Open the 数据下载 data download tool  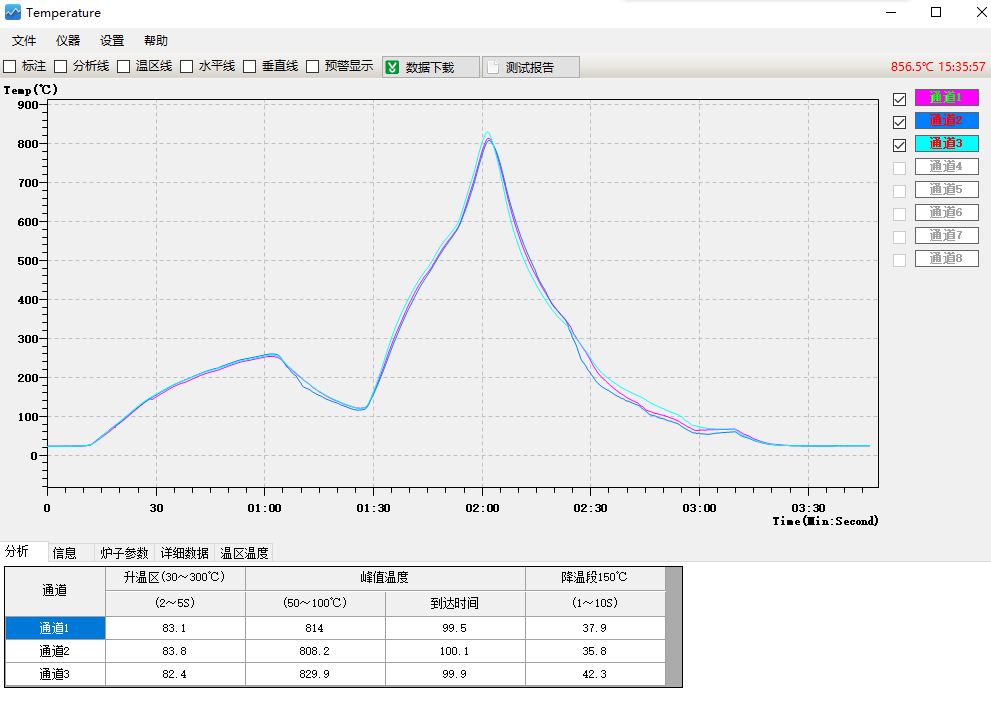430,66
